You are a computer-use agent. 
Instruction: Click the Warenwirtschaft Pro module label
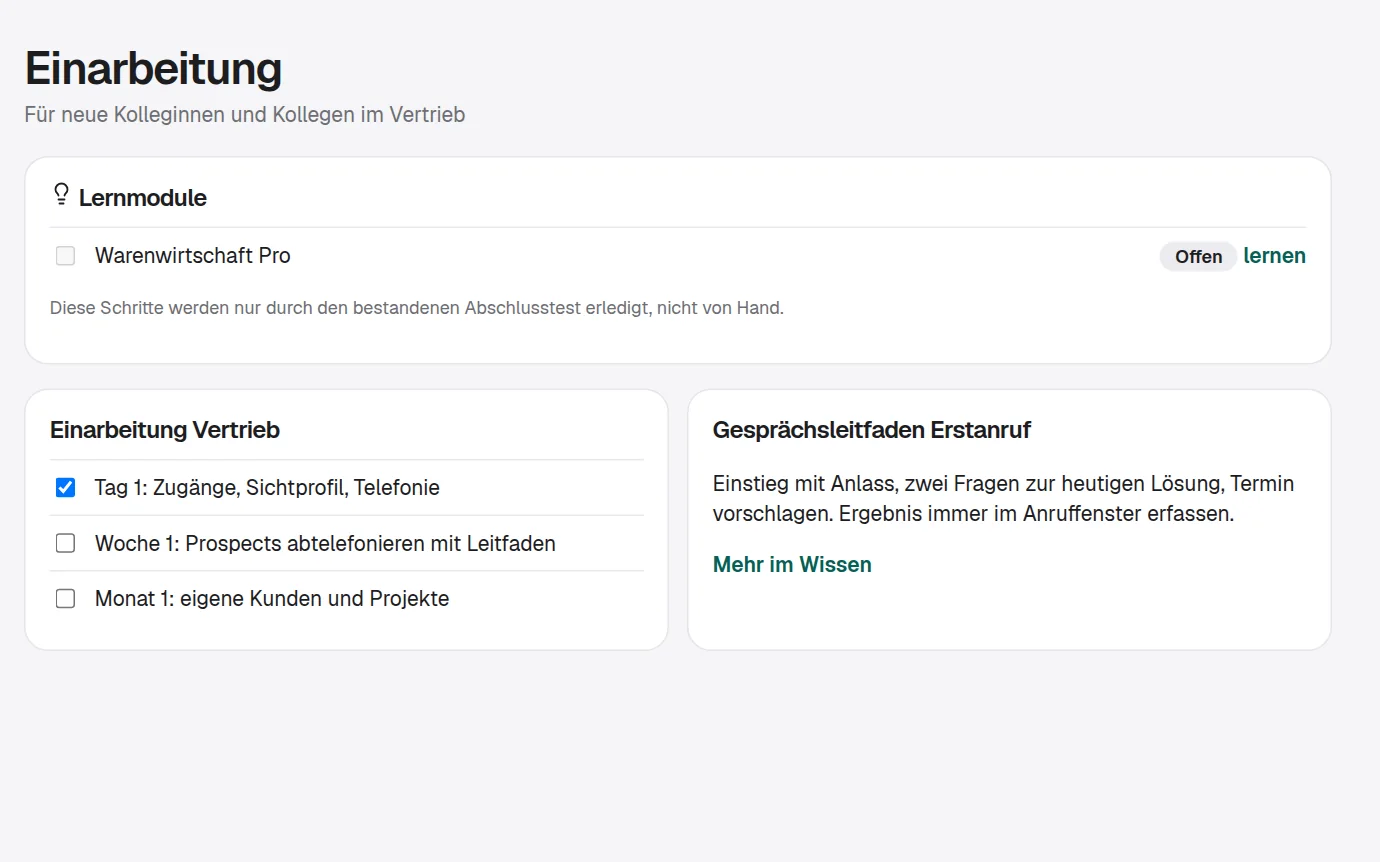pos(193,256)
